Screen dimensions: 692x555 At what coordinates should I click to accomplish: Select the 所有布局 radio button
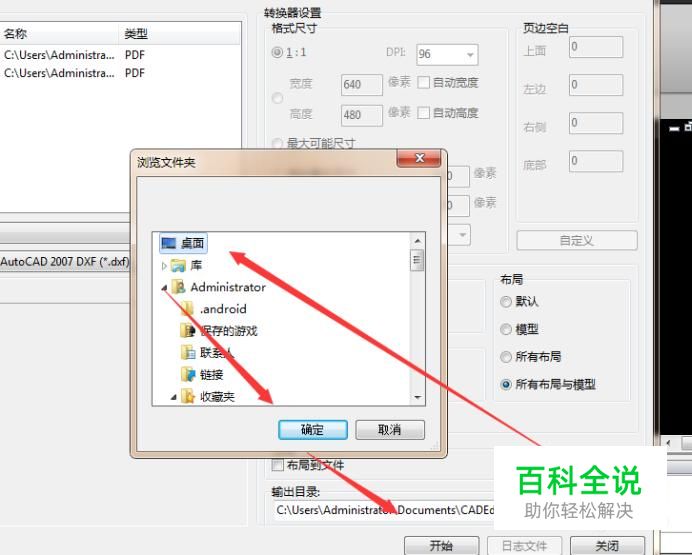[506, 357]
